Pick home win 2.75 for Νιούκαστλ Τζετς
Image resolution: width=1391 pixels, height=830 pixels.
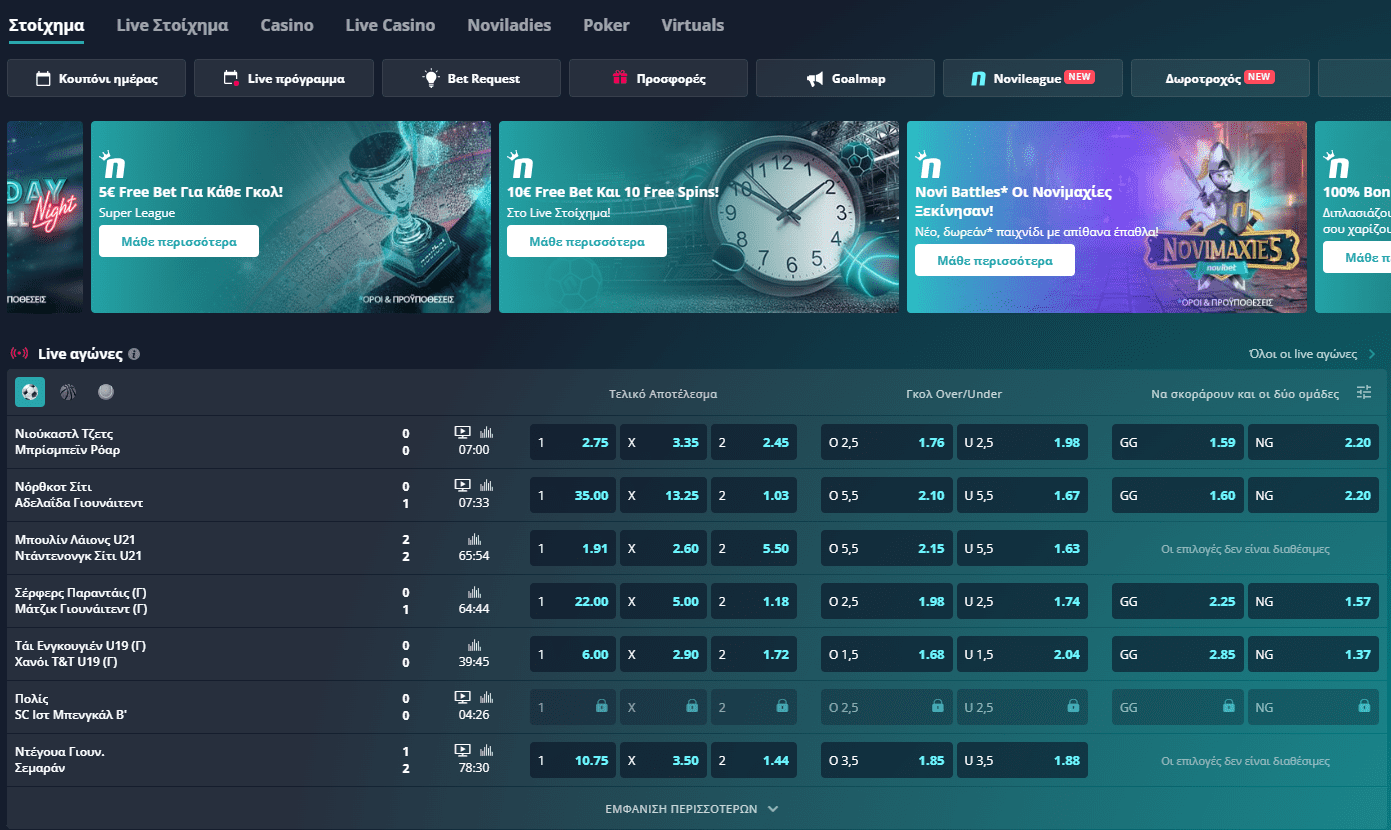[x=573, y=442]
